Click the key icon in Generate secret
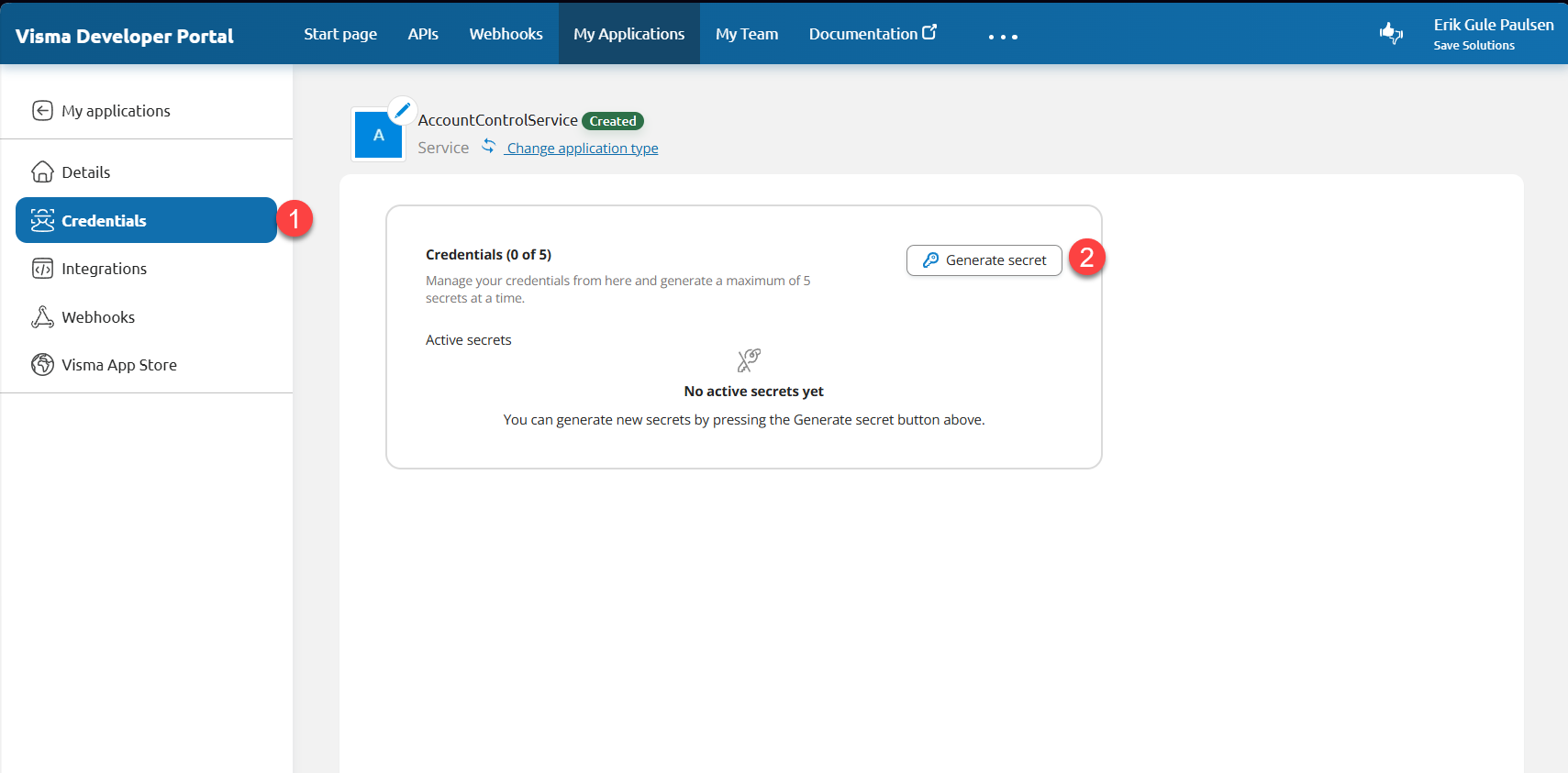Viewport: 1568px width, 773px height. point(930,260)
